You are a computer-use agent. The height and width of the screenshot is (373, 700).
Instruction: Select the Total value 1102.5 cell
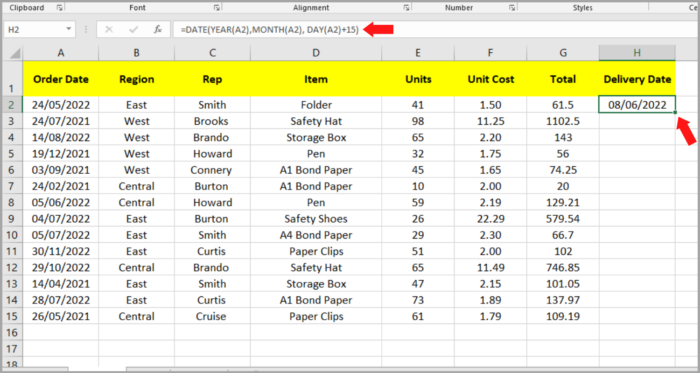[x=563, y=121]
